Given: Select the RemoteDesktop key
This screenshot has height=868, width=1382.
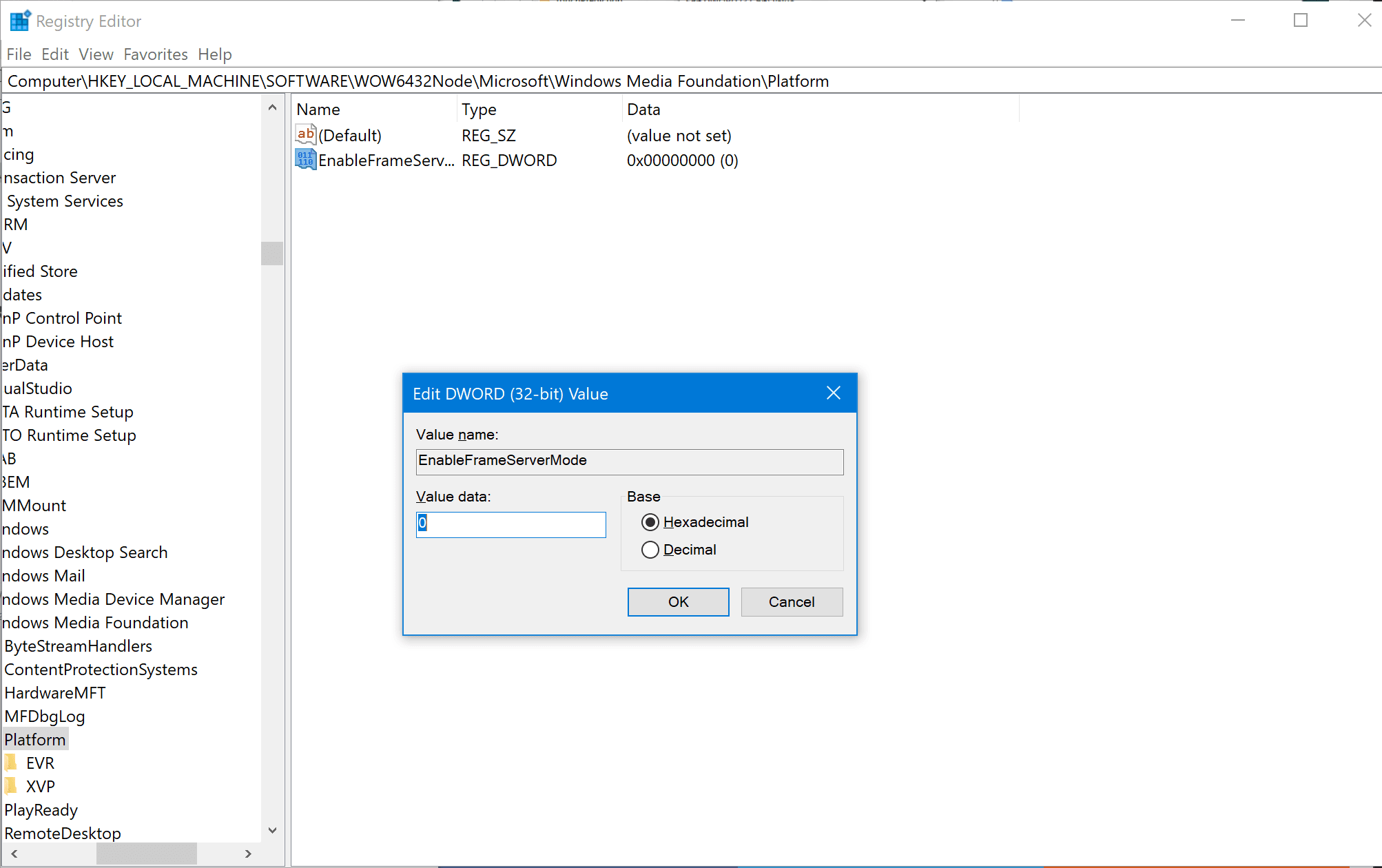Looking at the screenshot, I should point(63,833).
